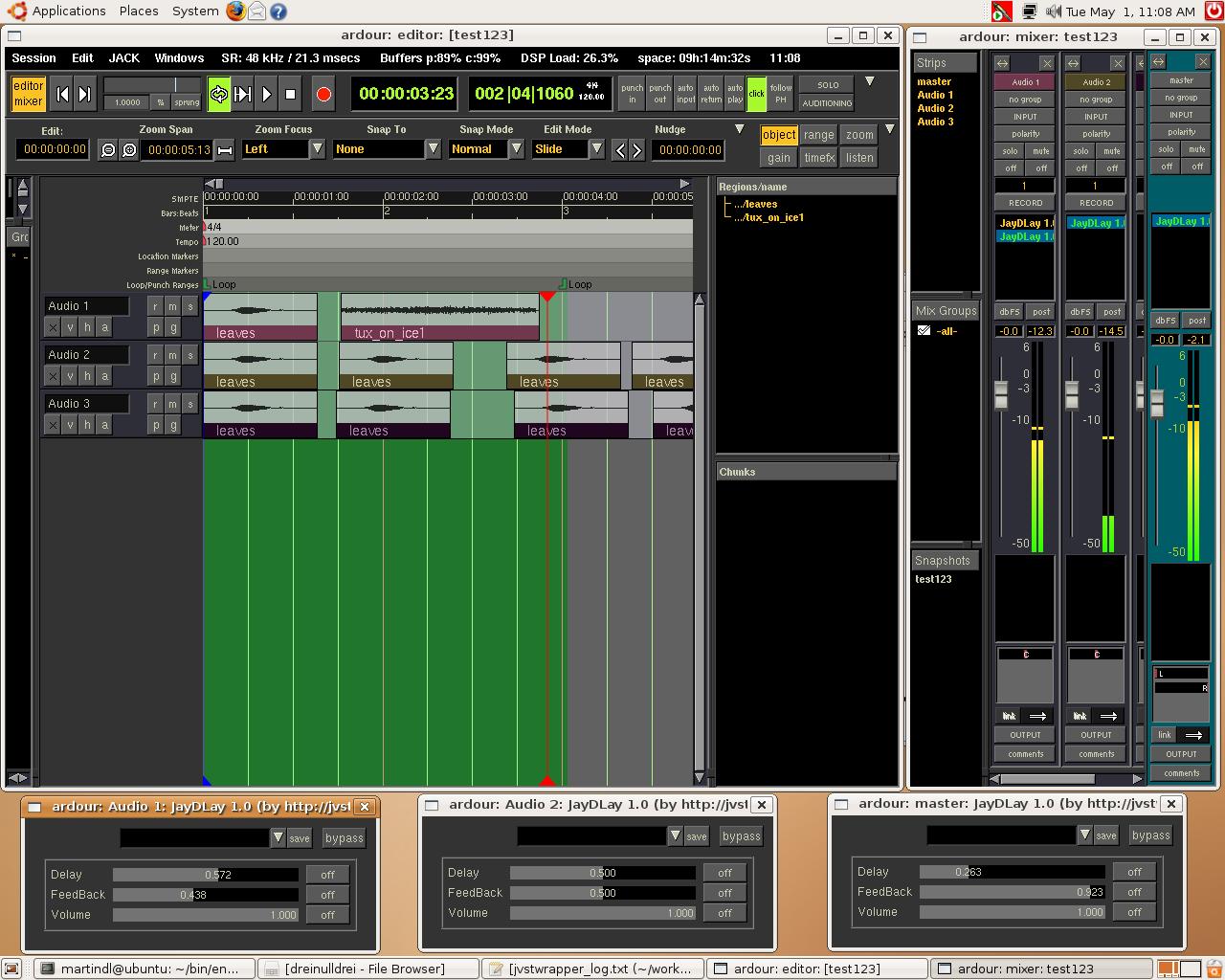The width and height of the screenshot is (1225, 980).
Task: Open the Session menu
Action: click(33, 58)
